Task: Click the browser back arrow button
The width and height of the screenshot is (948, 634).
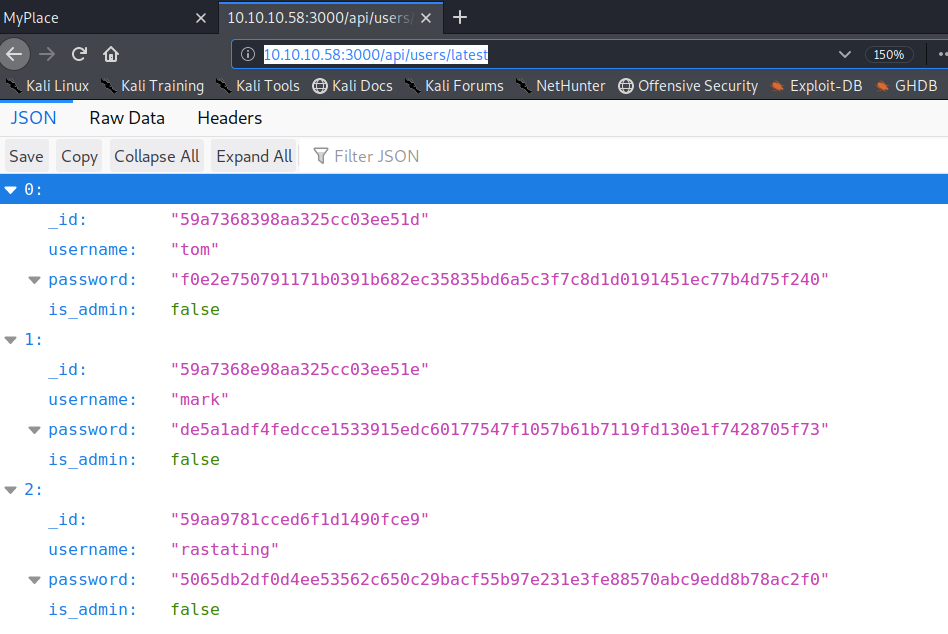Action: 14,54
